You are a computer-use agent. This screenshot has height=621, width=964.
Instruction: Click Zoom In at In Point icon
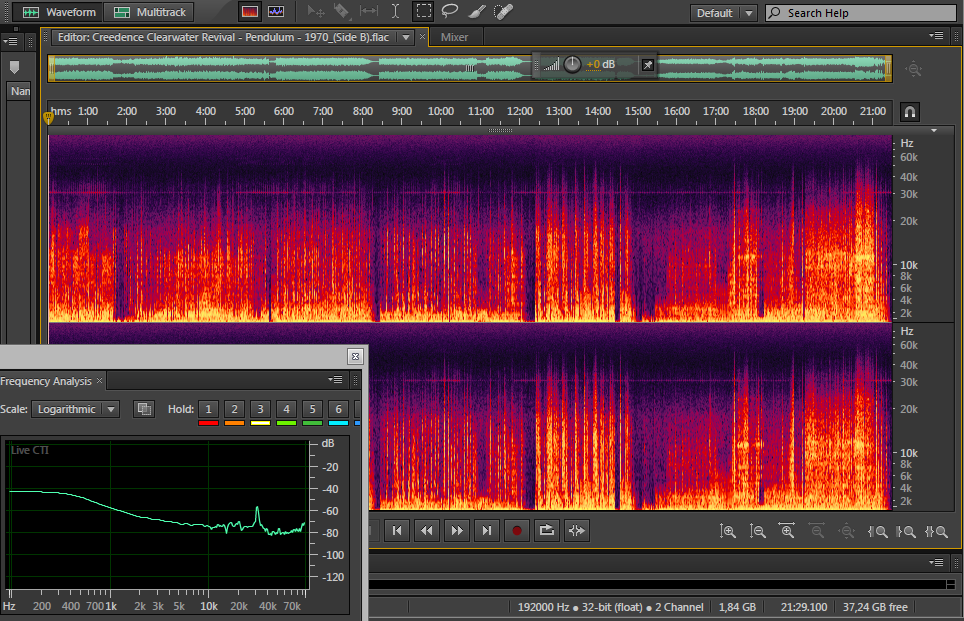point(877,531)
